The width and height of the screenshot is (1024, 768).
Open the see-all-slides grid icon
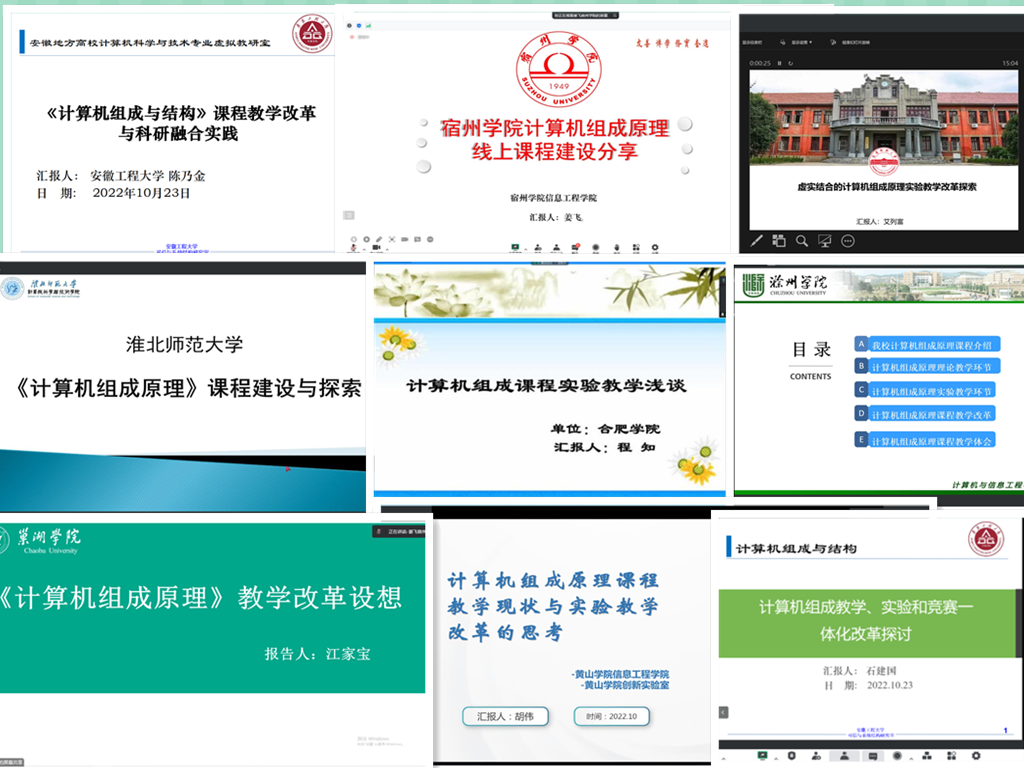coord(779,241)
